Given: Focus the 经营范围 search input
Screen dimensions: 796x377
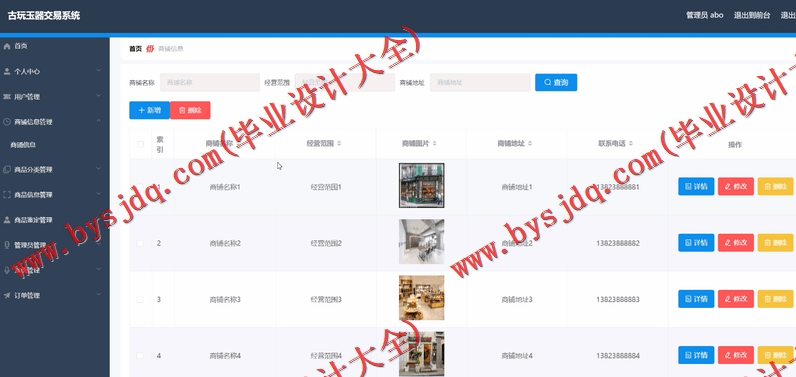Looking at the screenshot, I should 345,82.
